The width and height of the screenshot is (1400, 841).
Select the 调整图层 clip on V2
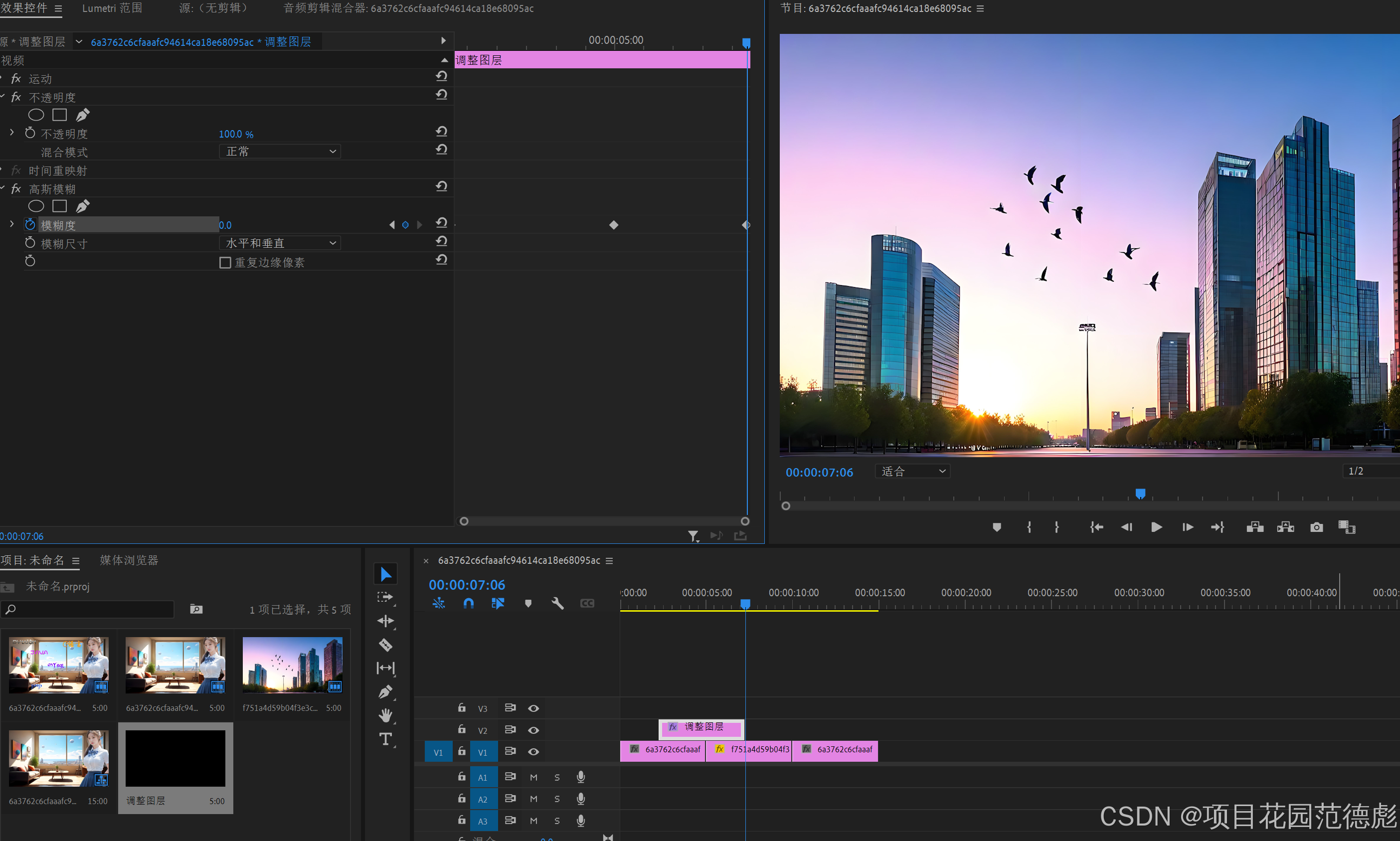[703, 727]
